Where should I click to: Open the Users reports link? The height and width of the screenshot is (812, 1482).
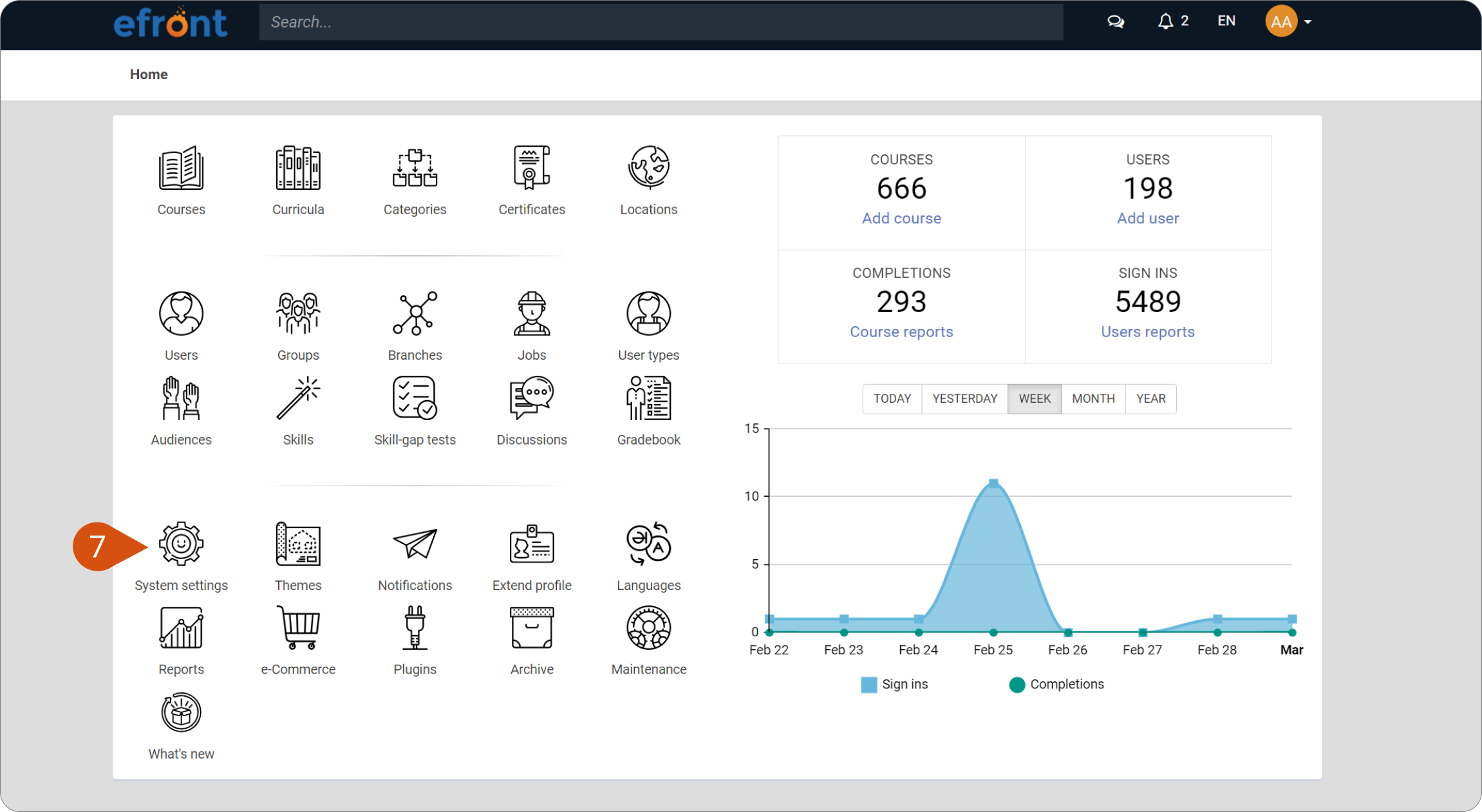[x=1147, y=332]
